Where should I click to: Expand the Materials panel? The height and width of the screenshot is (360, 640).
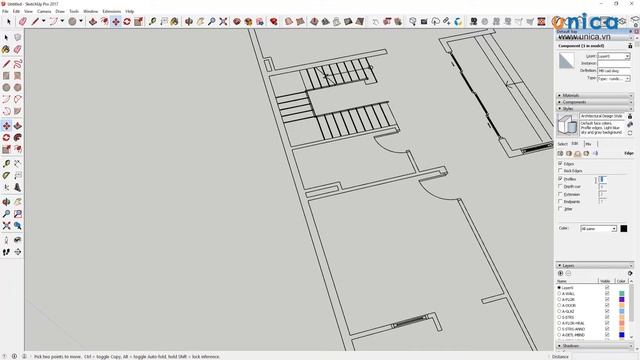click(595, 96)
